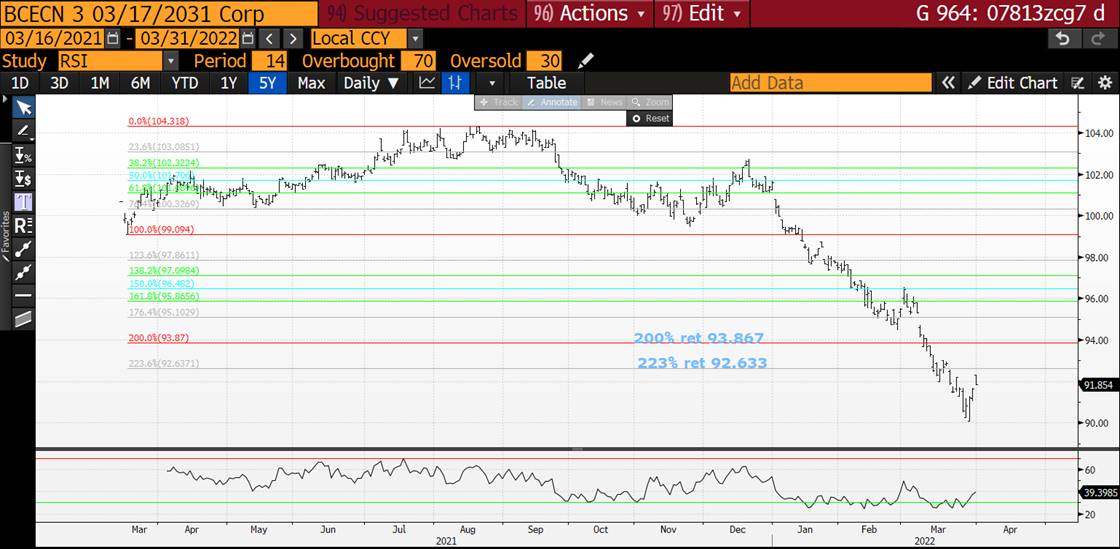
Task: Click the Table button
Action: [546, 83]
